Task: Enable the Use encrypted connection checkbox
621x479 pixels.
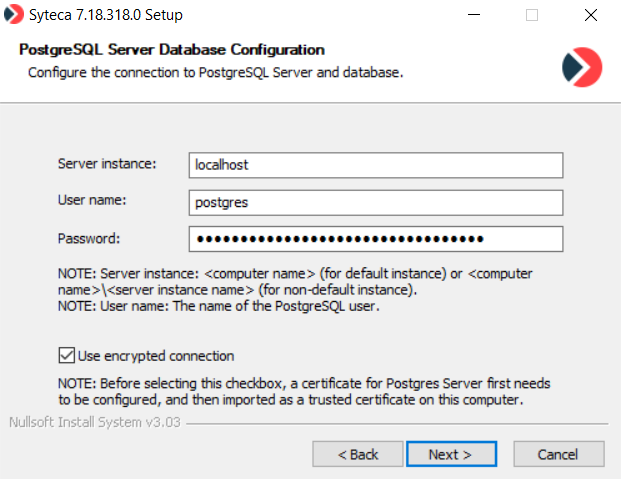Action: click(67, 355)
